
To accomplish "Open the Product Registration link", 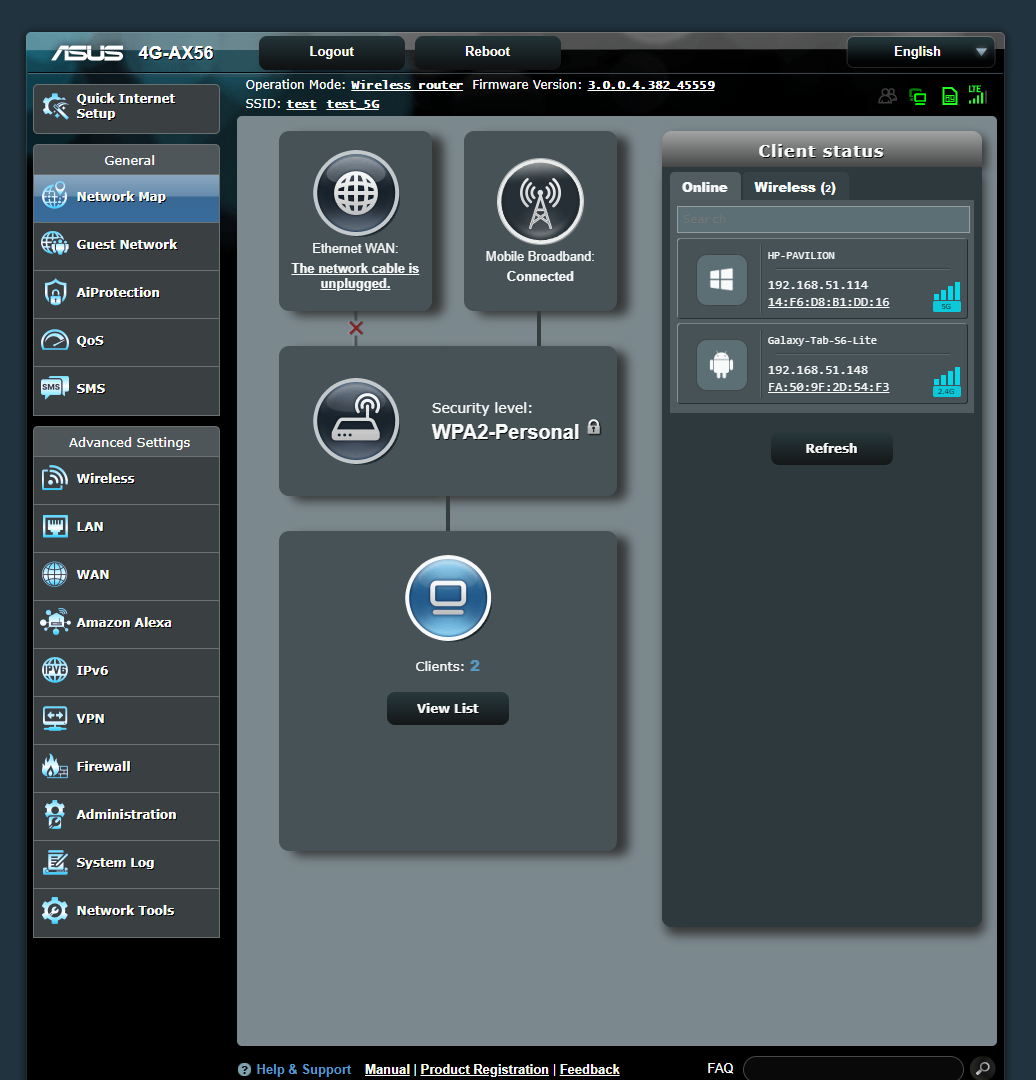I will (484, 1070).
